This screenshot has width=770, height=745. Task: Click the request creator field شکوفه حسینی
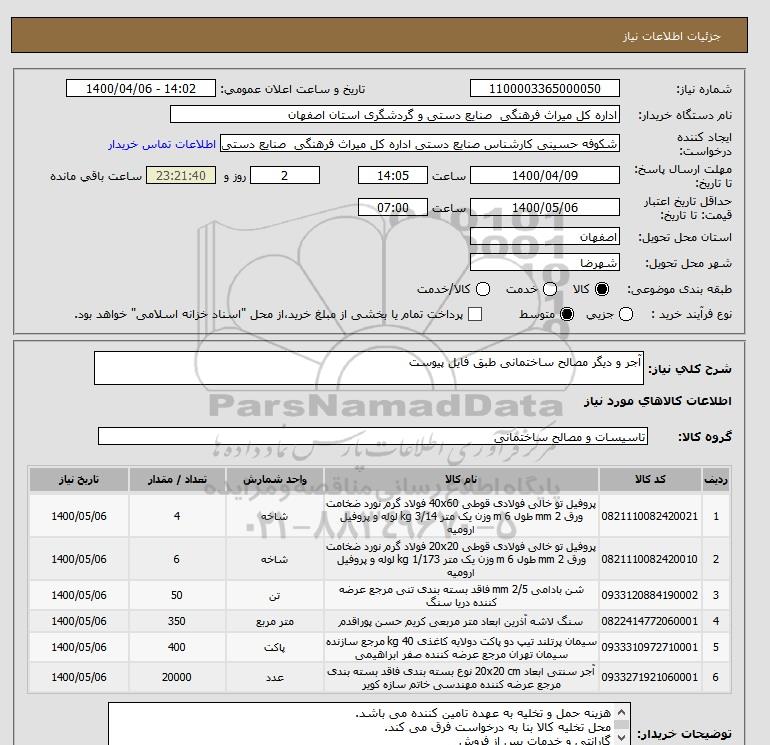pos(420,144)
